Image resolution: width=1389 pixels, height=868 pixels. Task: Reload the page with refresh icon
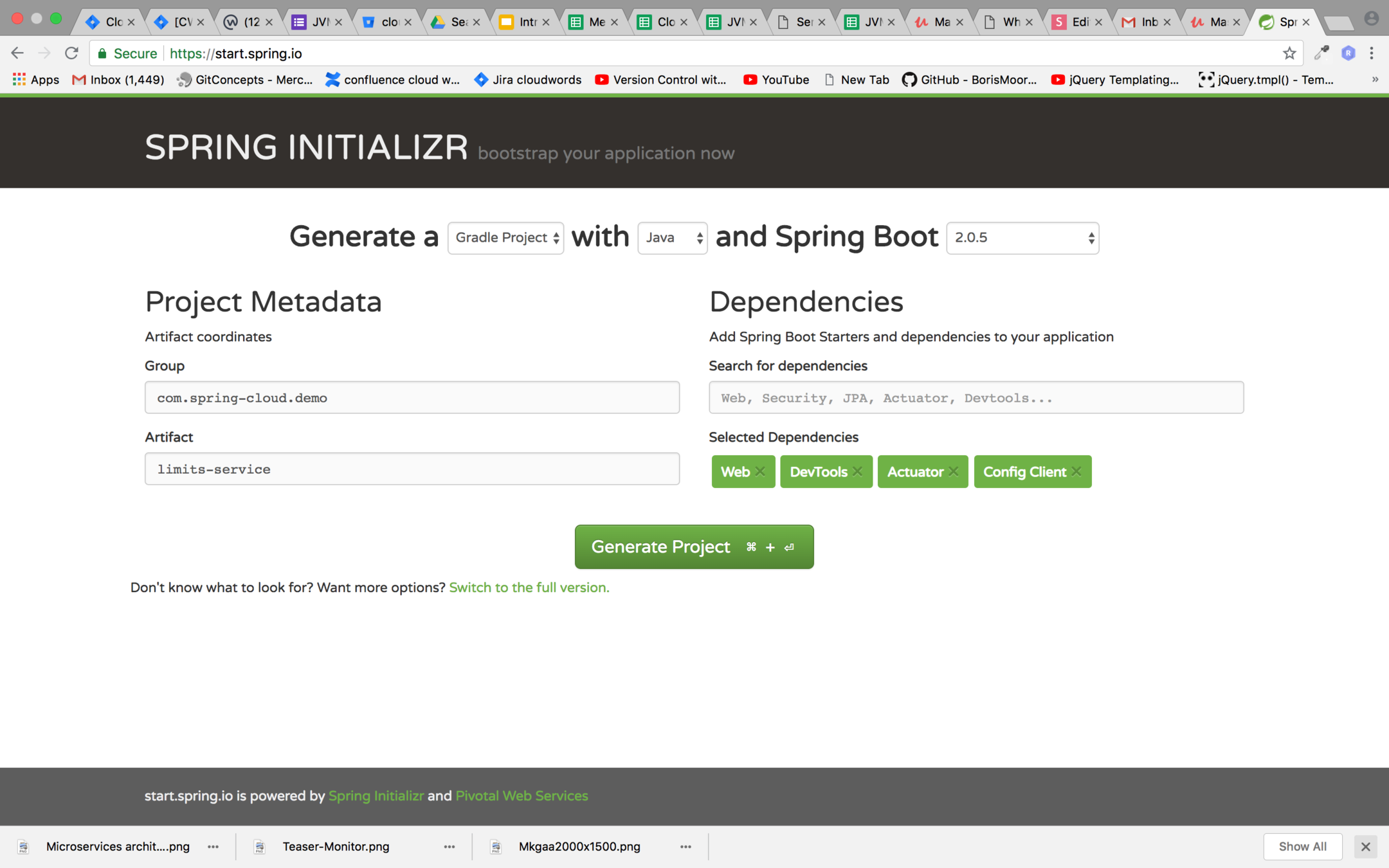(71, 53)
